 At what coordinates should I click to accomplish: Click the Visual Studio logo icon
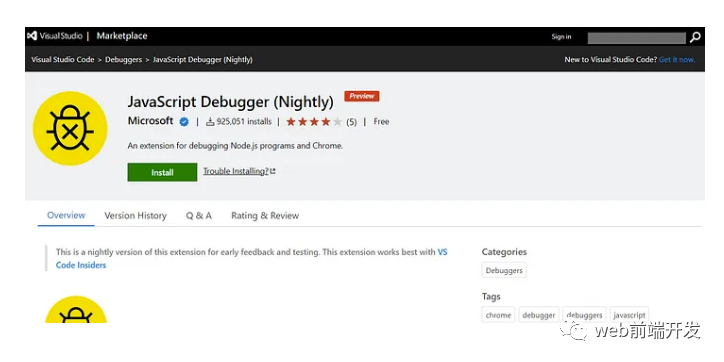pos(32,36)
